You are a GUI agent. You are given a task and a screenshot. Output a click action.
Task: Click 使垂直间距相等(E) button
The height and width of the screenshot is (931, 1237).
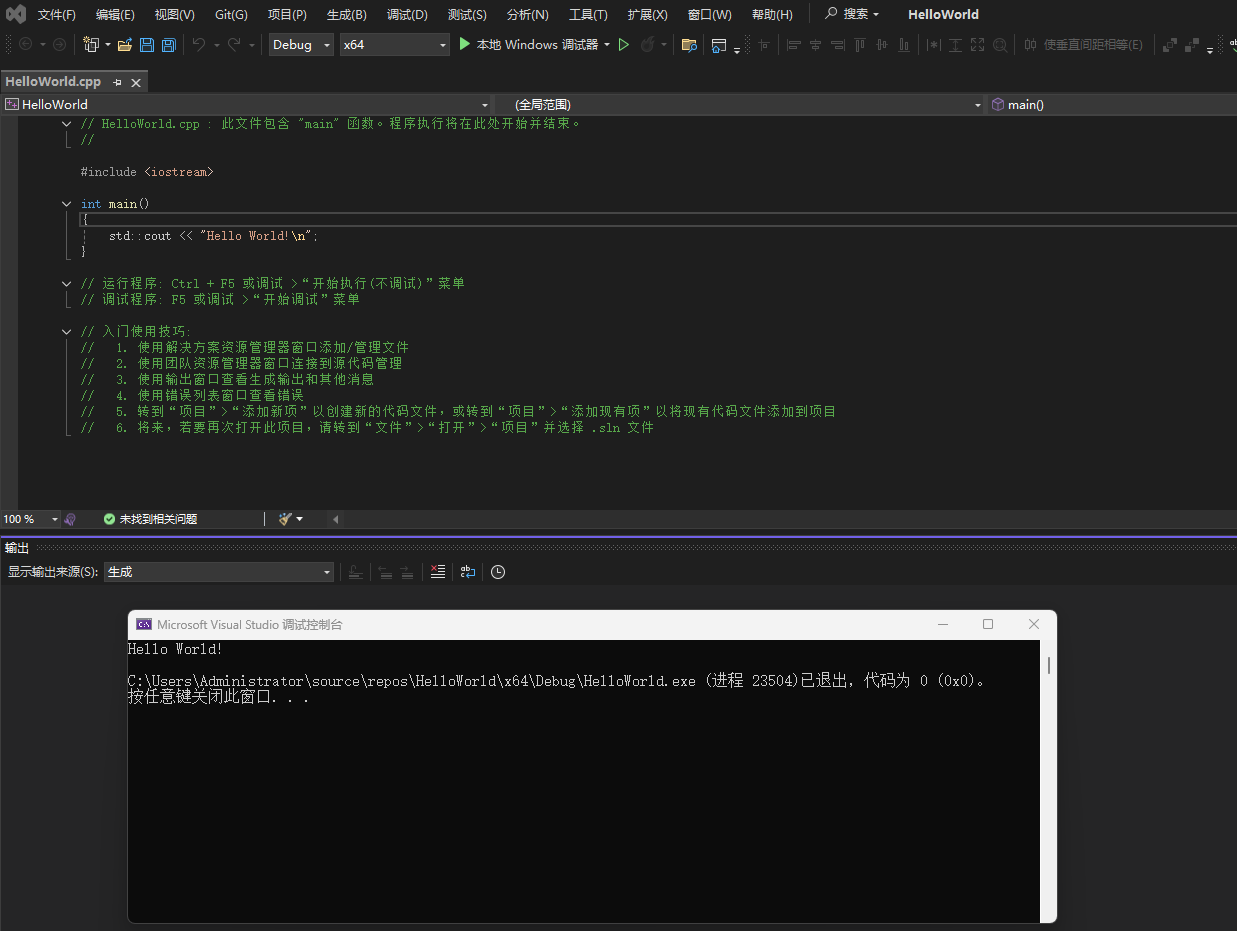[1084, 45]
